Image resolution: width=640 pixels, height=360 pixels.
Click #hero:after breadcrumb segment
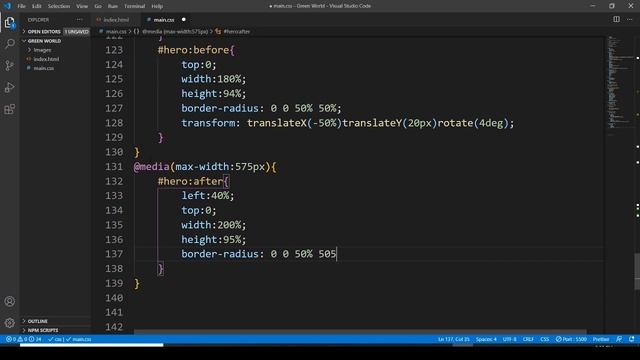[236, 31]
